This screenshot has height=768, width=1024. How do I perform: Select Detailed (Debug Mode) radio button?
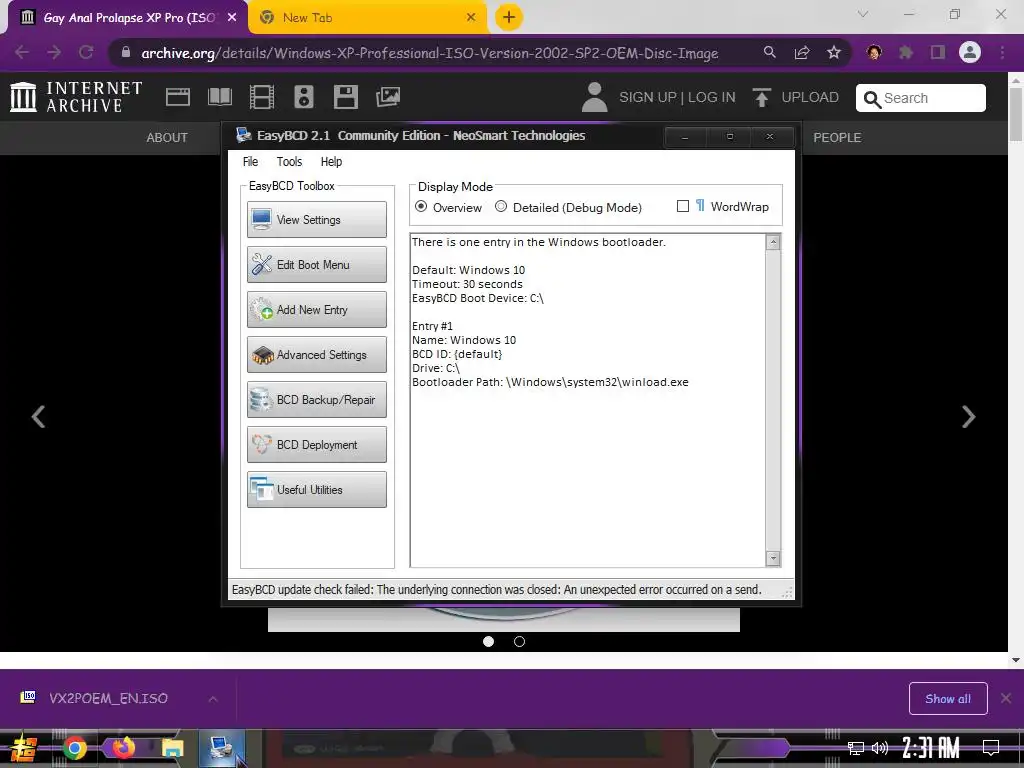pyautogui.click(x=501, y=206)
